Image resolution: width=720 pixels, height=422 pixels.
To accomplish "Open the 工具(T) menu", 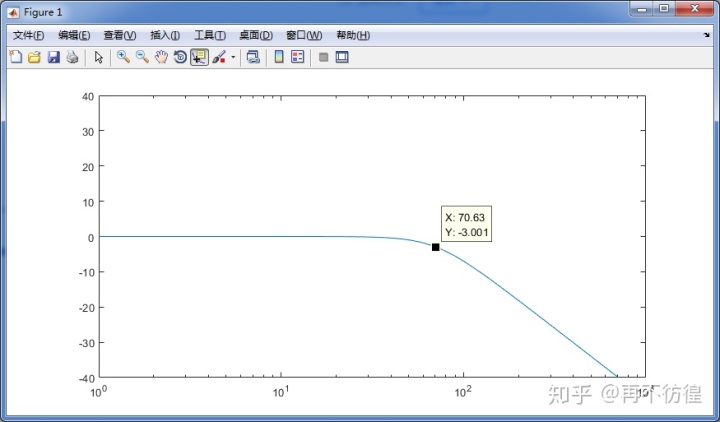I will tap(210, 35).
